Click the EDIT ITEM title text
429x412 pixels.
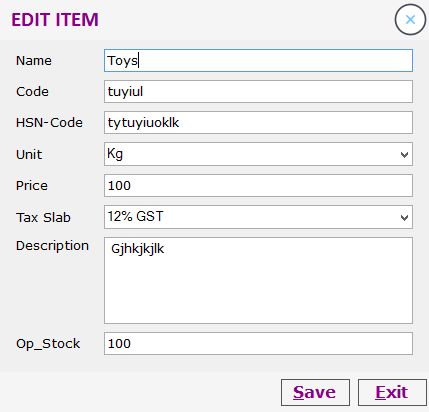pos(55,20)
